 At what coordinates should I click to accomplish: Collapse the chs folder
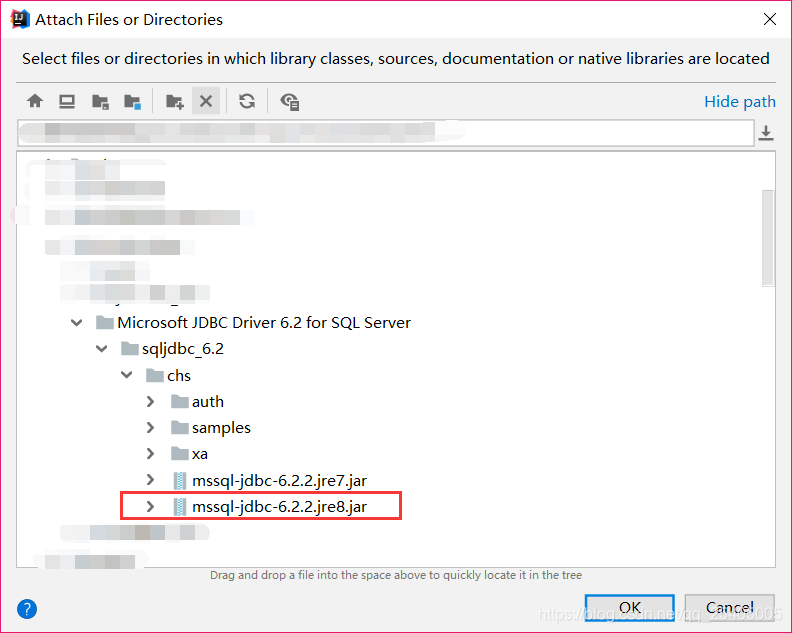click(127, 375)
